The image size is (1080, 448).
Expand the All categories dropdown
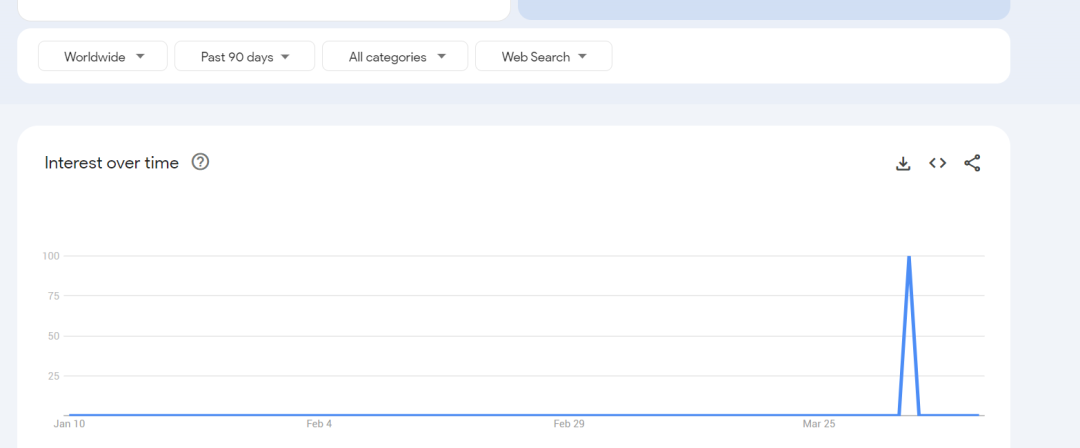tap(395, 56)
